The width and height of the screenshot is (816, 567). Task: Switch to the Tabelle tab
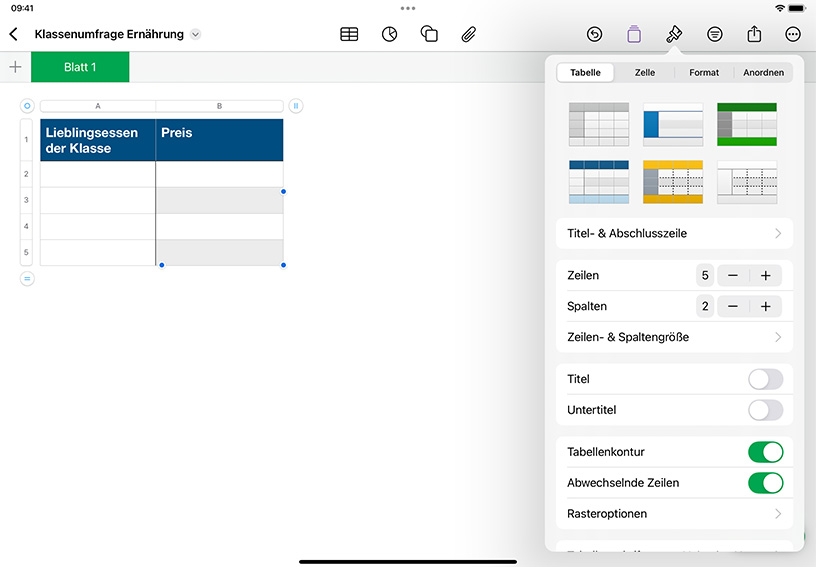[x=585, y=72]
